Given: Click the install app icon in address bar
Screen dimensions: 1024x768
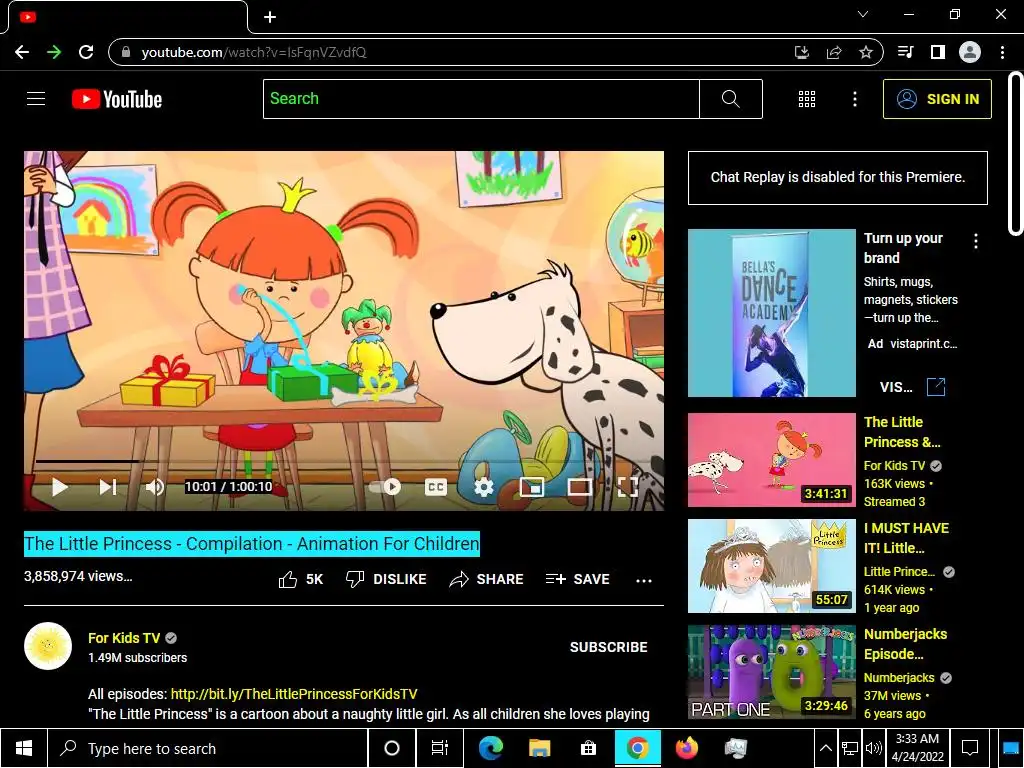Looking at the screenshot, I should [802, 52].
